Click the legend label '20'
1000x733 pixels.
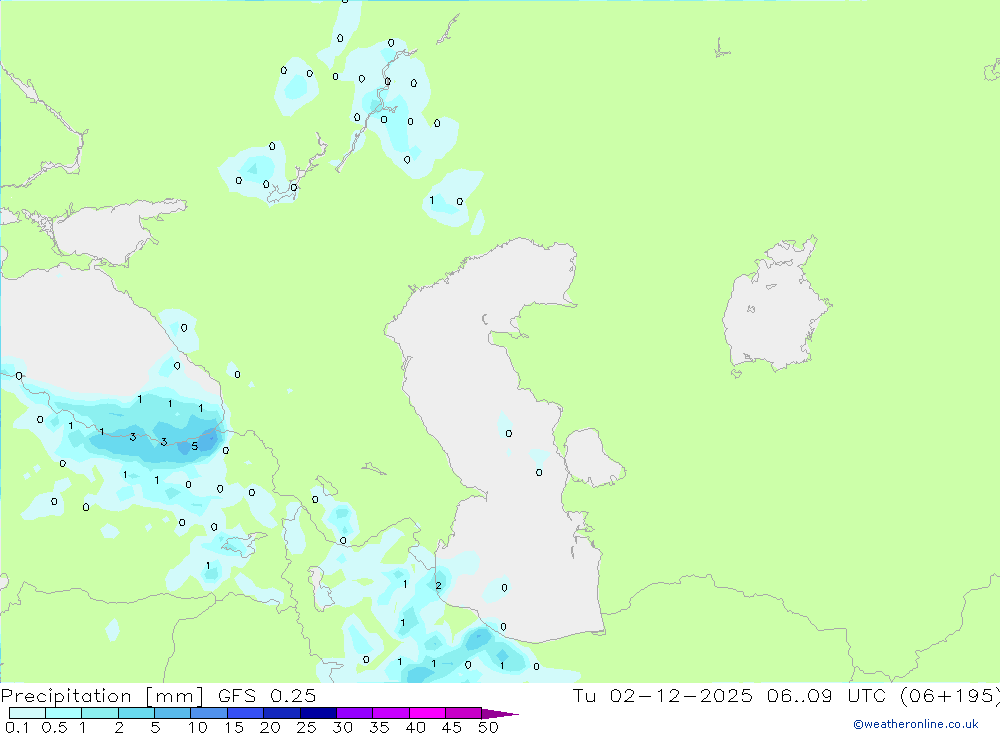[270, 727]
